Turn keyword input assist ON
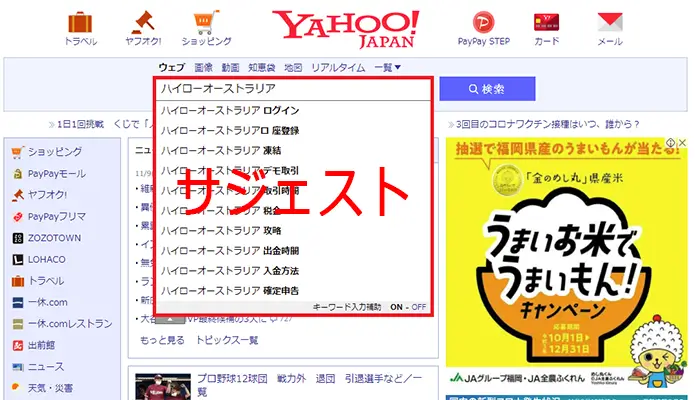This screenshot has width=700, height=400. point(396,307)
